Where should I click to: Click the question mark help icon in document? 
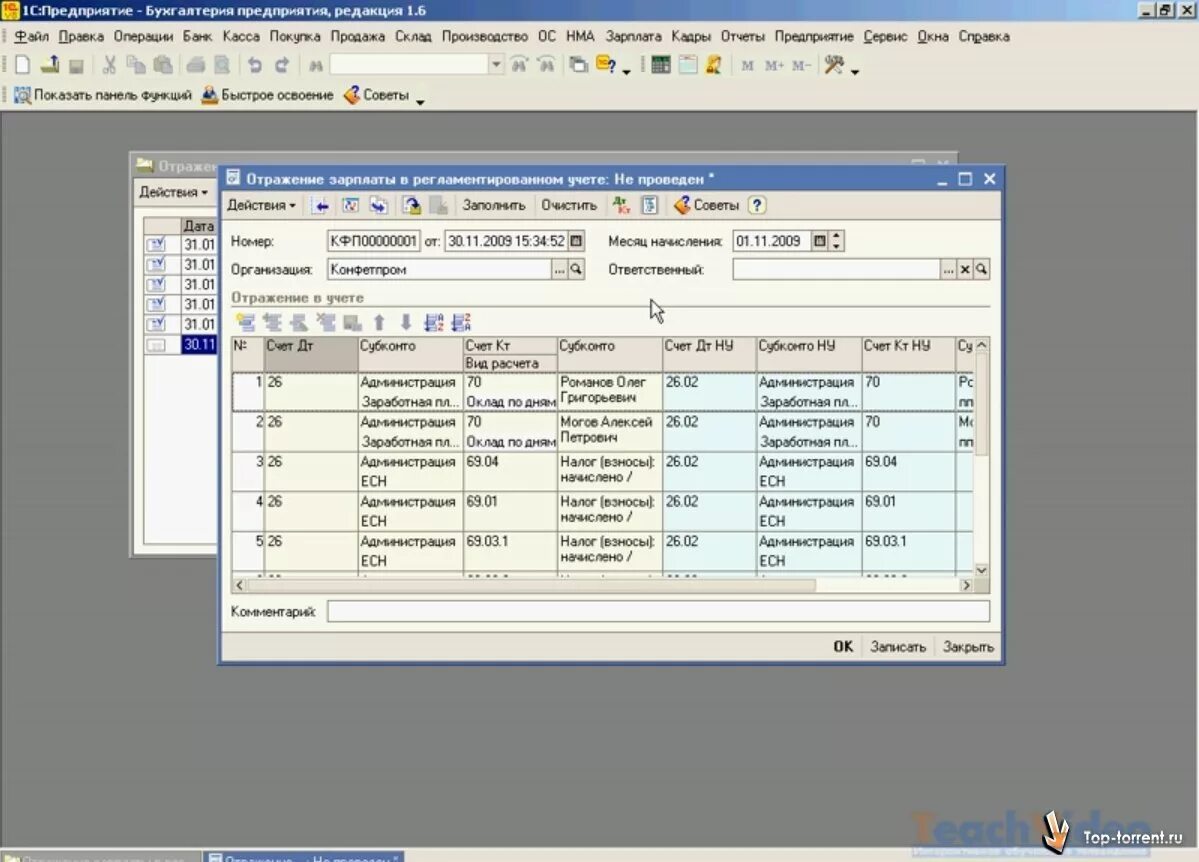click(x=756, y=206)
